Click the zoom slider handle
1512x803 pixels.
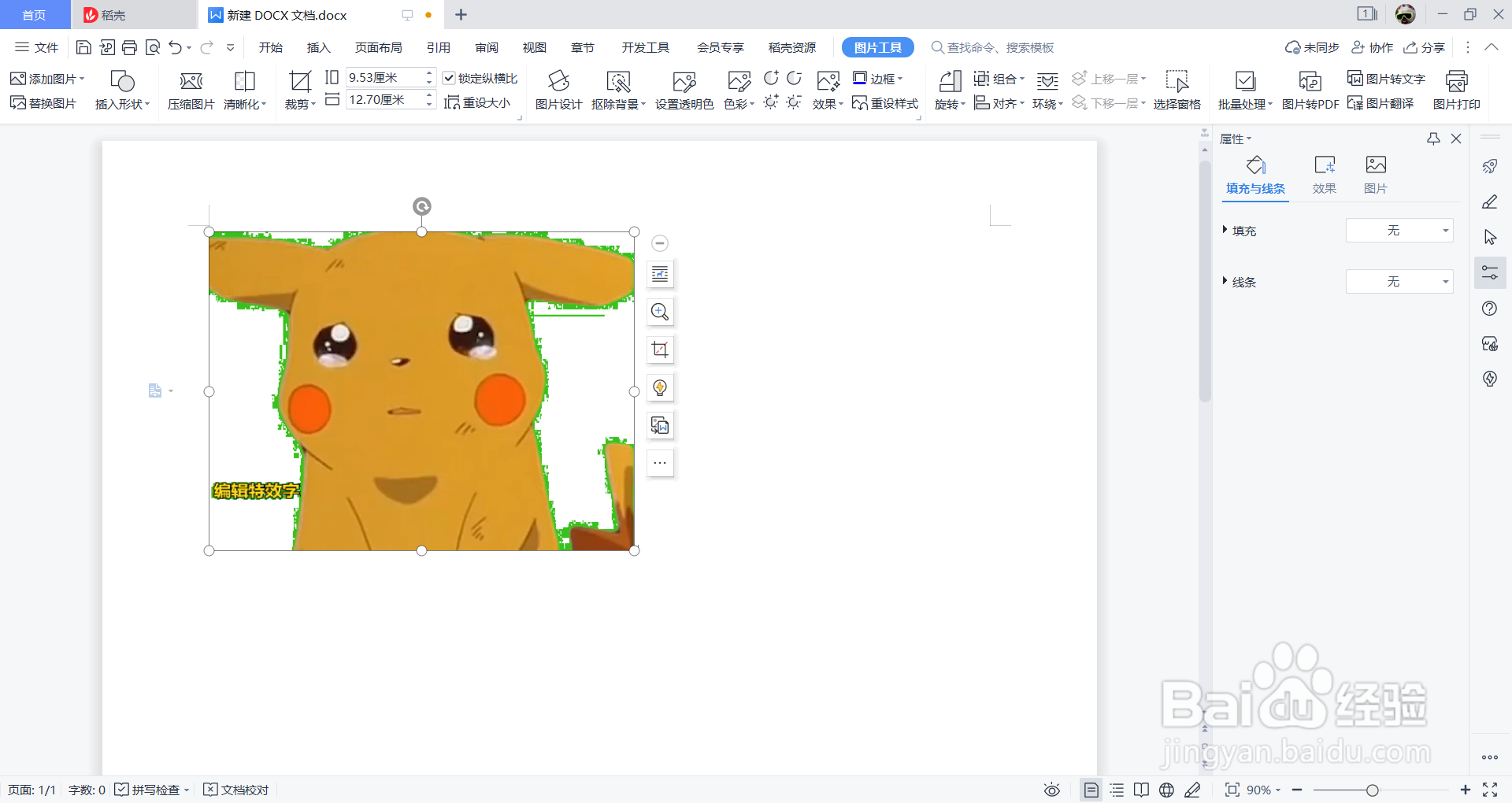click(x=1373, y=790)
